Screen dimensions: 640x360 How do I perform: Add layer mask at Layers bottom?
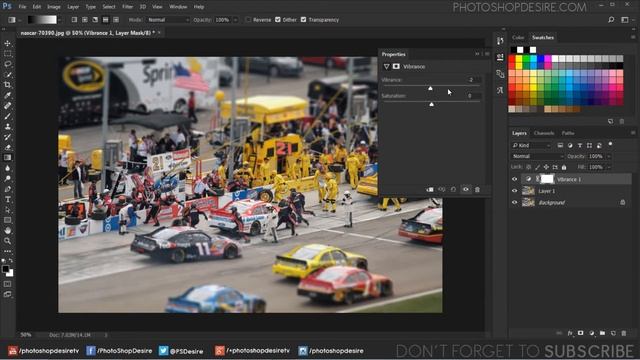tap(580, 333)
